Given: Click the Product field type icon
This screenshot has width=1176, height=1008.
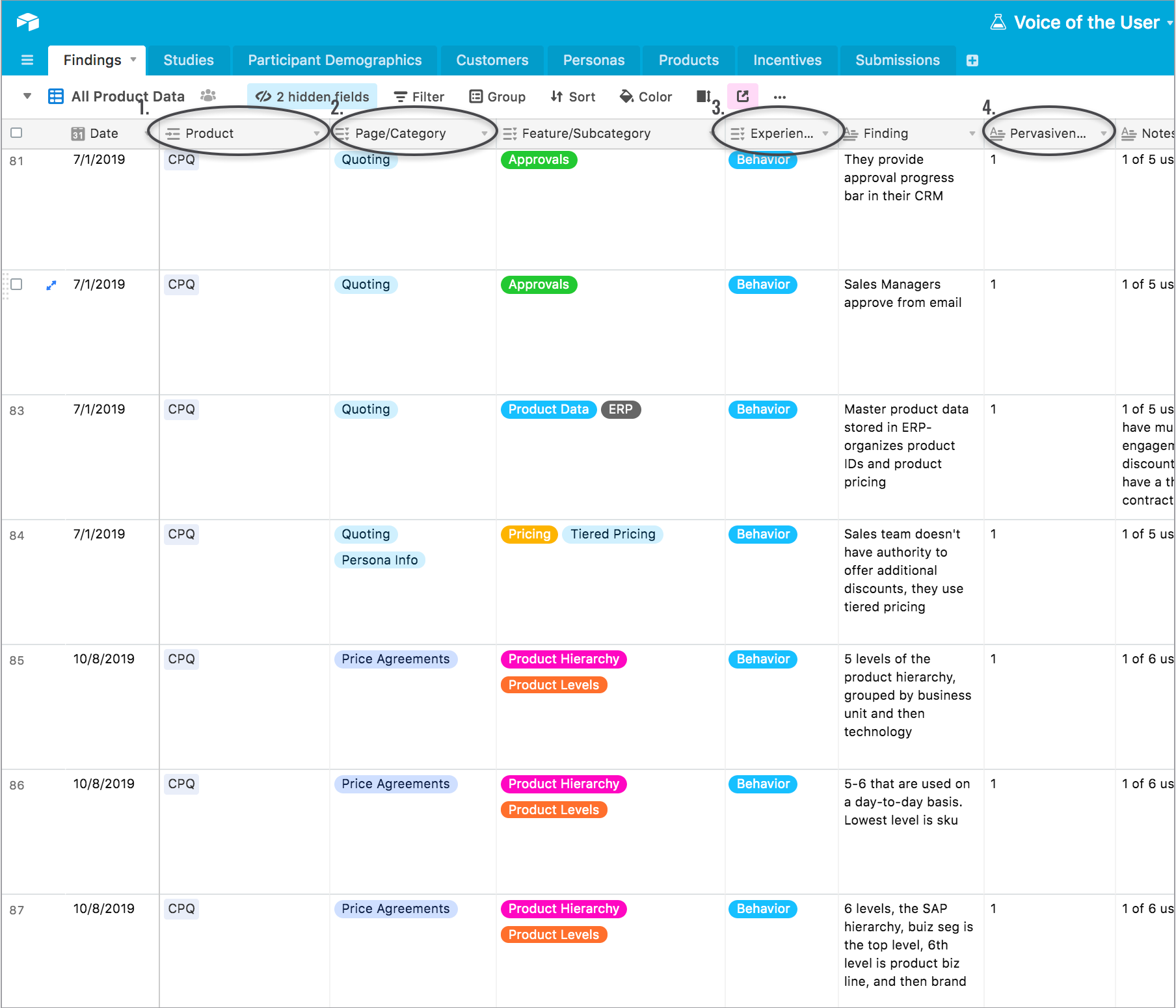Looking at the screenshot, I should tap(173, 134).
